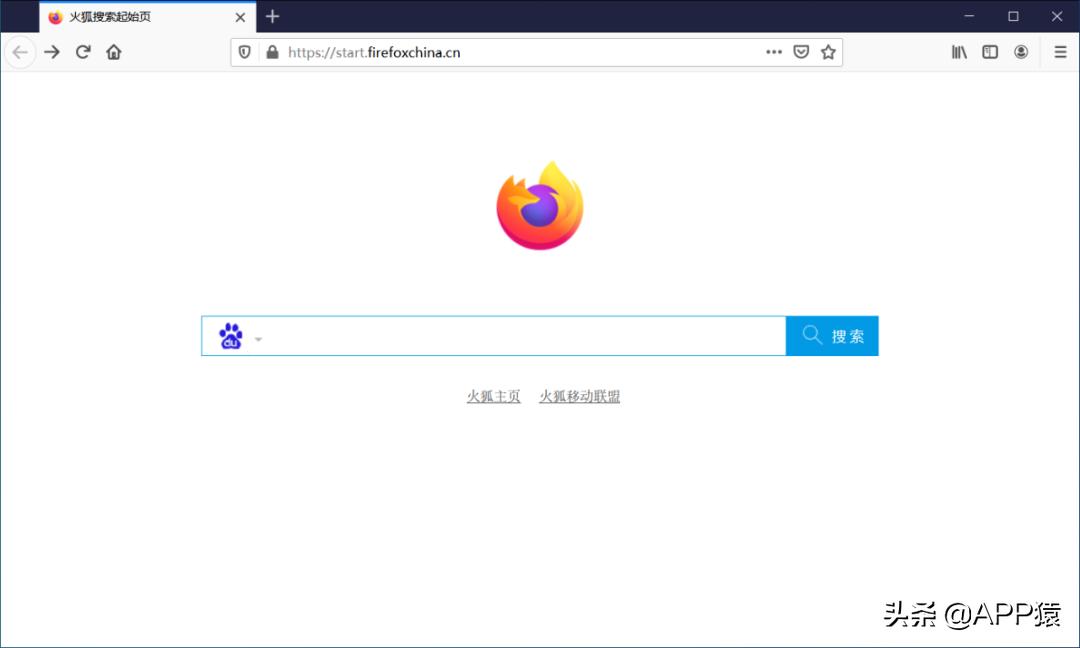
Task: Click the tracking protection shield icon
Action: click(245, 52)
